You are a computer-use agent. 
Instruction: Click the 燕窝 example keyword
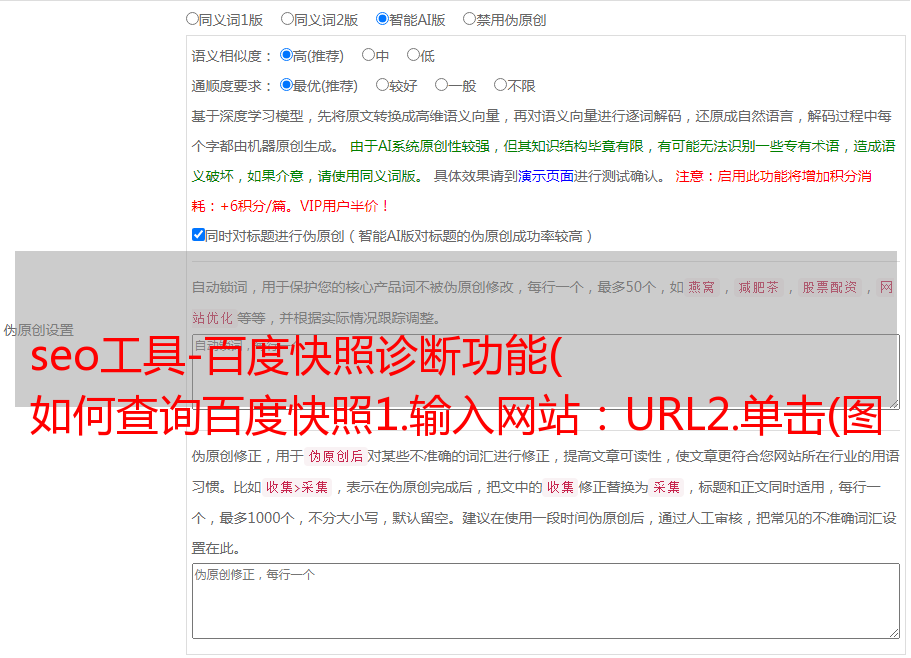701,287
